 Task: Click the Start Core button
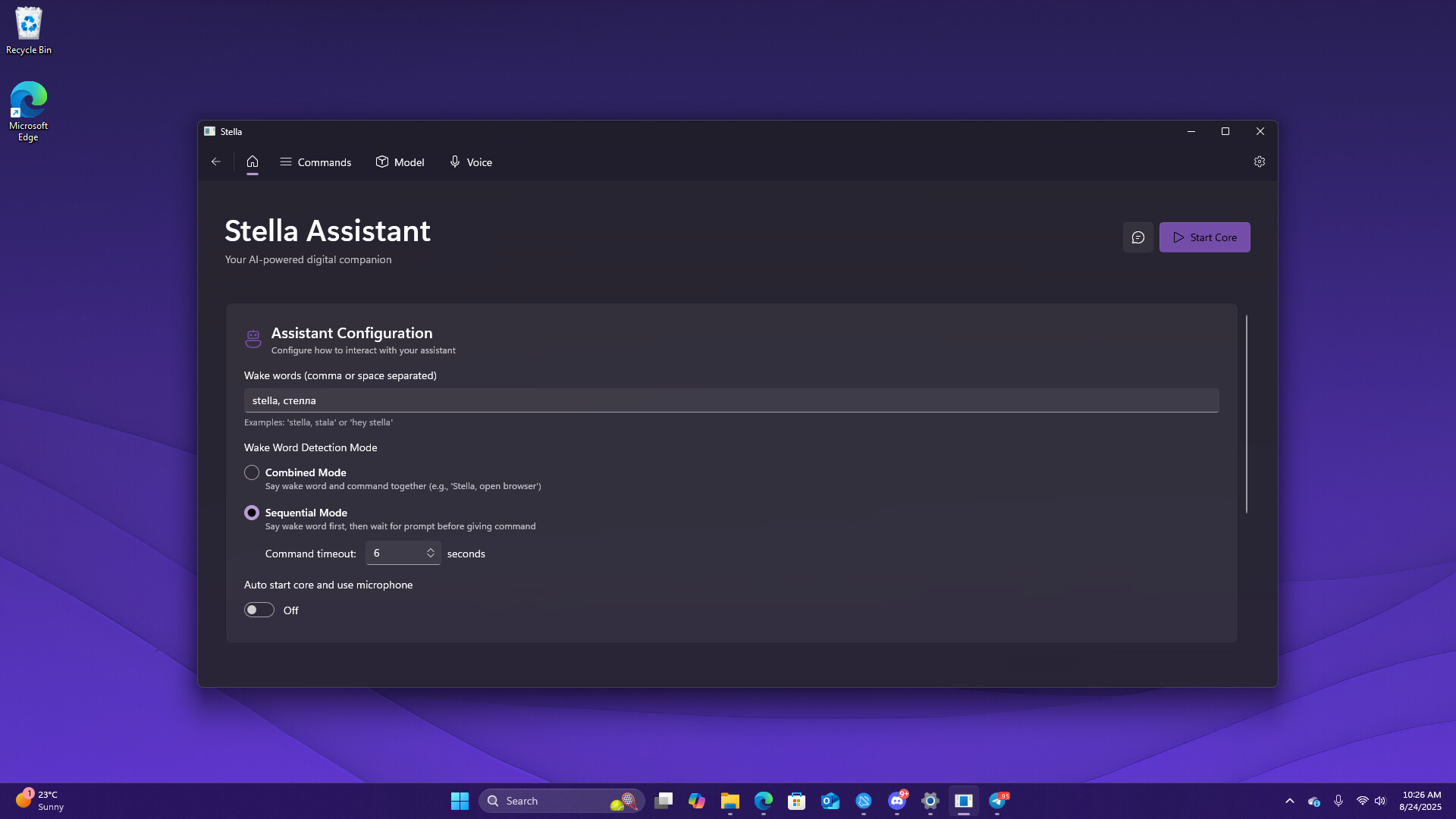pyautogui.click(x=1204, y=237)
